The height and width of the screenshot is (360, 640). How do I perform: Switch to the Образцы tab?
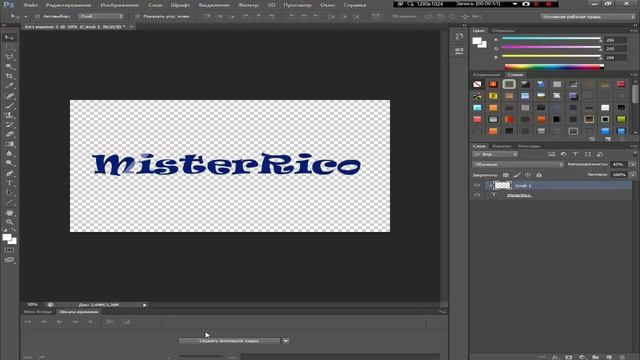(x=503, y=31)
